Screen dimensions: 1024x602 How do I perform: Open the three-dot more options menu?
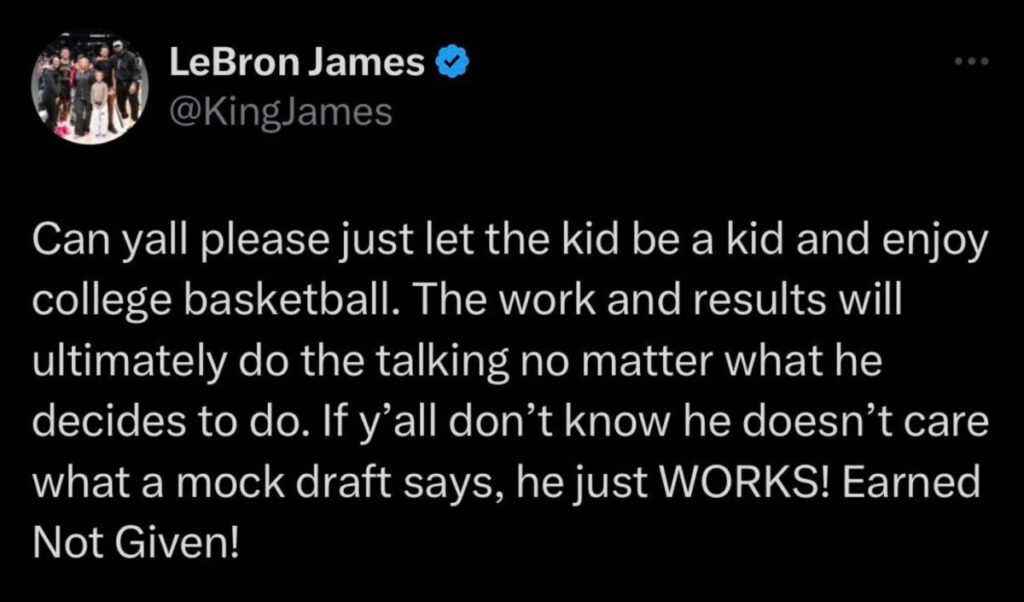click(971, 62)
